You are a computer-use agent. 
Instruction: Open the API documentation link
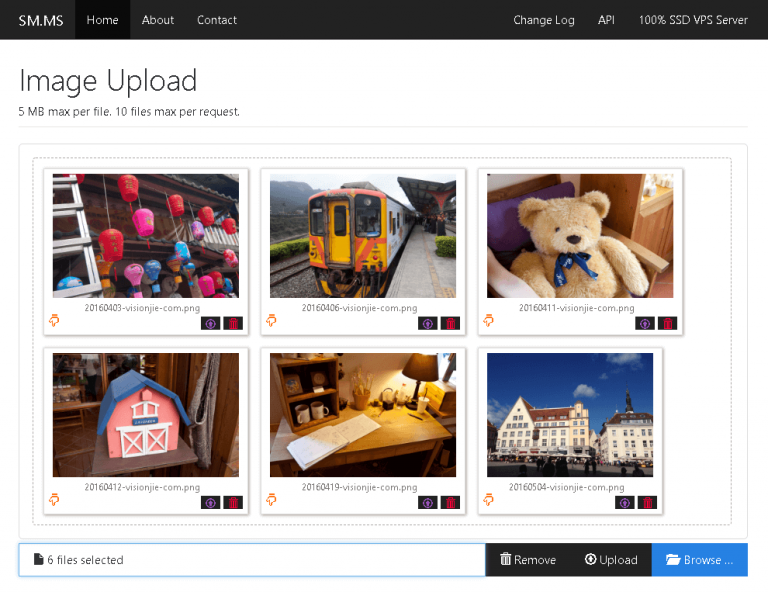point(606,20)
